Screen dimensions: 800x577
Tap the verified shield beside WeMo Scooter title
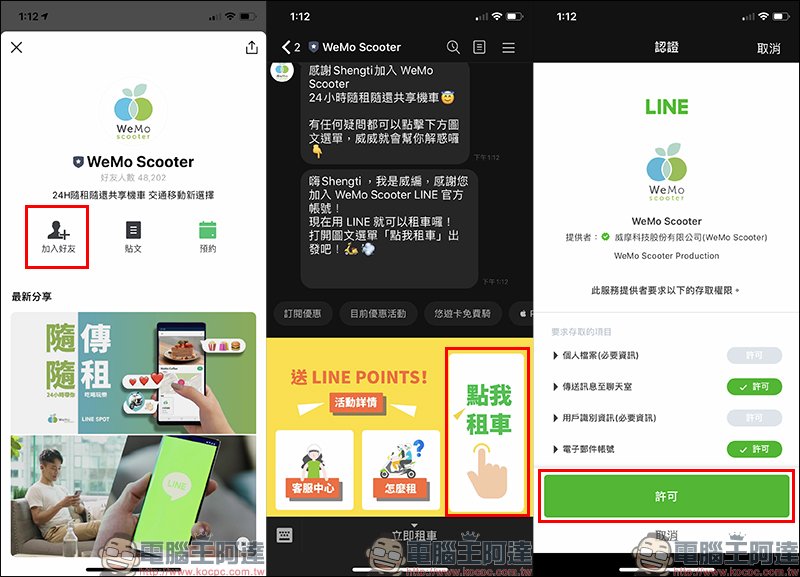coord(78,162)
